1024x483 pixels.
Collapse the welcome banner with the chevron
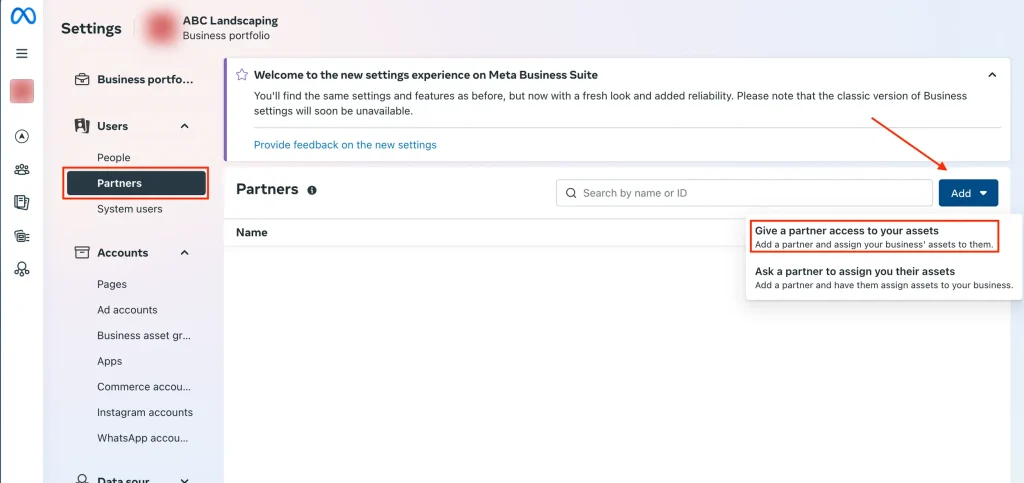pyautogui.click(x=992, y=75)
